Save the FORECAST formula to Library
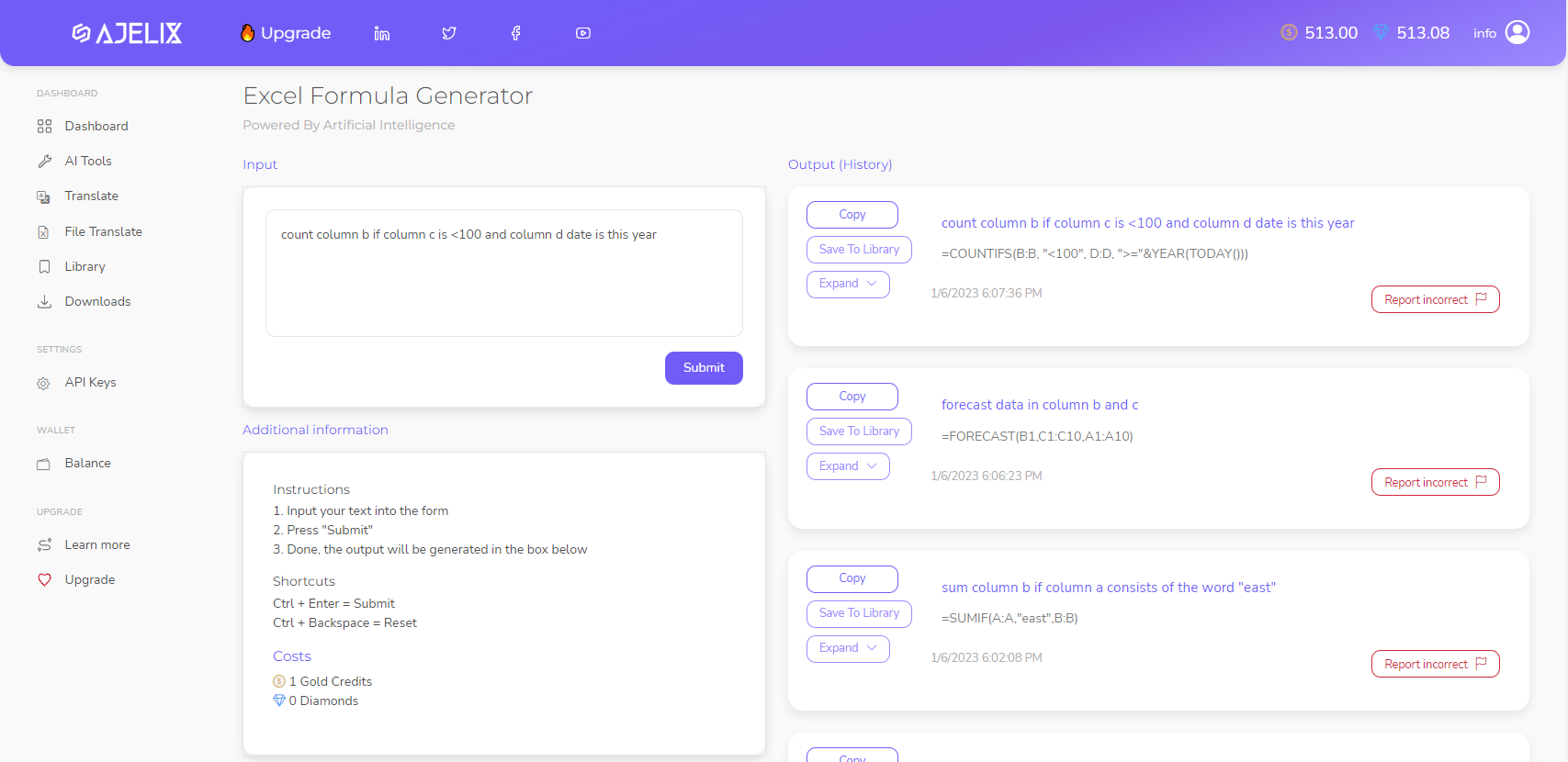Viewport: 1568px width, 762px height. (859, 431)
